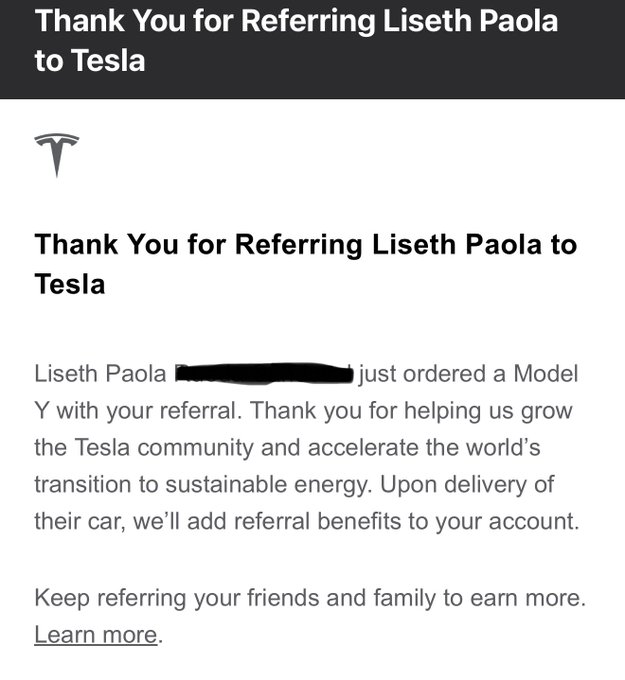This screenshot has height=680, width=625.
Task: Select "Keep referring your friends" text
Action: click(x=177, y=598)
